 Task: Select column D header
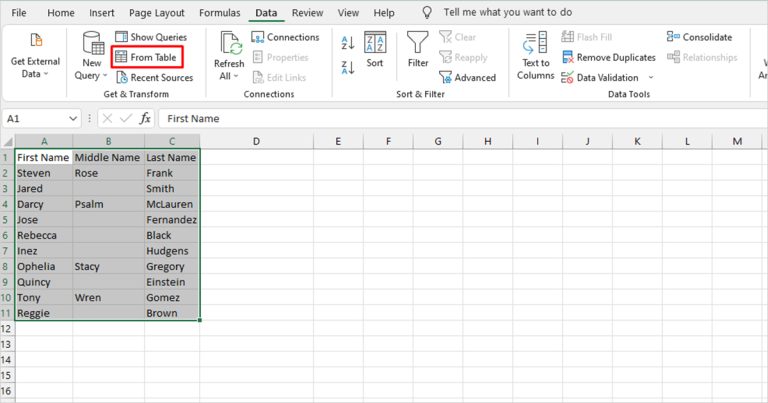pos(256,142)
